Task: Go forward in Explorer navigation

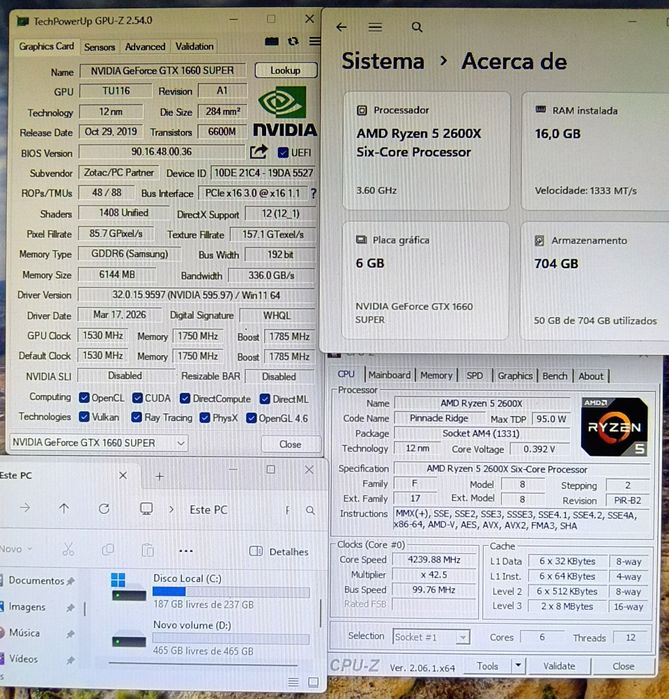Action: (x=25, y=508)
